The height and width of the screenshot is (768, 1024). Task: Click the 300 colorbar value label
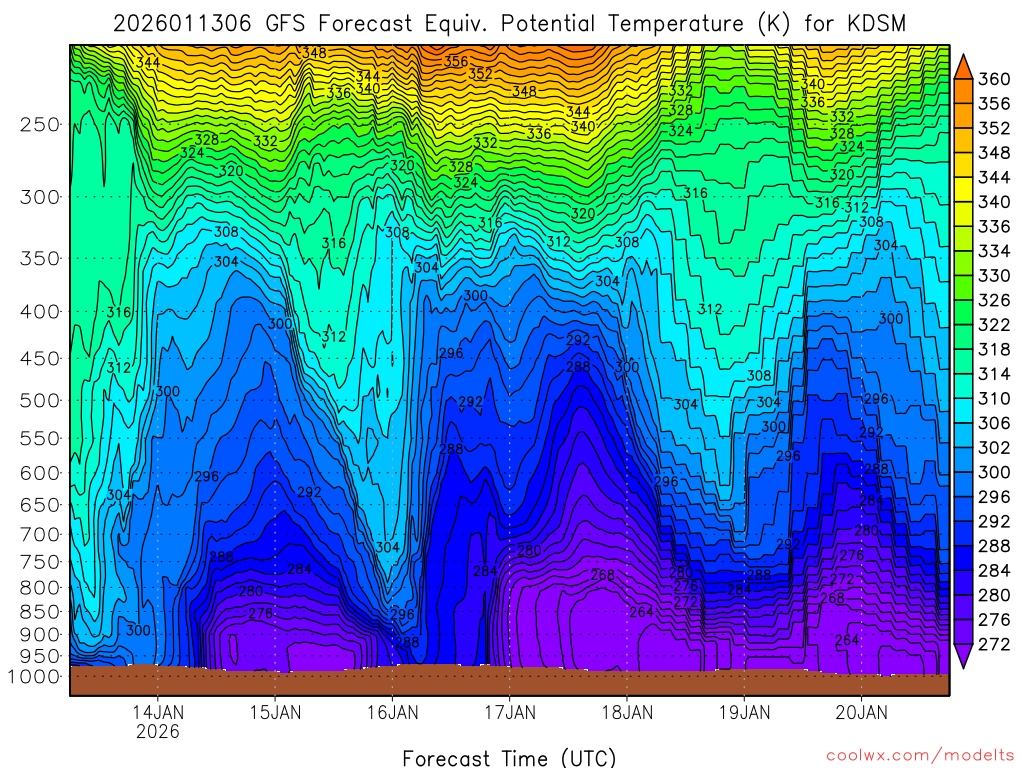(x=994, y=472)
